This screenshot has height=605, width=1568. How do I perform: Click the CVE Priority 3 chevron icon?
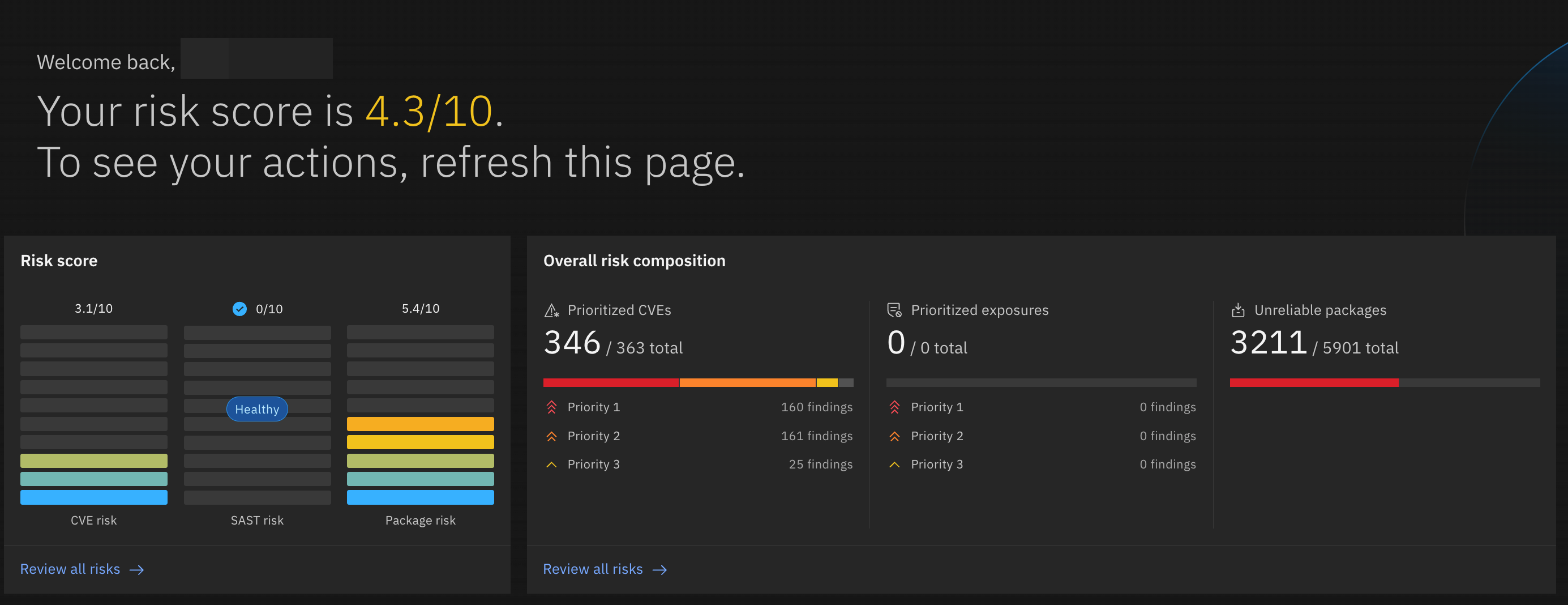(551, 465)
